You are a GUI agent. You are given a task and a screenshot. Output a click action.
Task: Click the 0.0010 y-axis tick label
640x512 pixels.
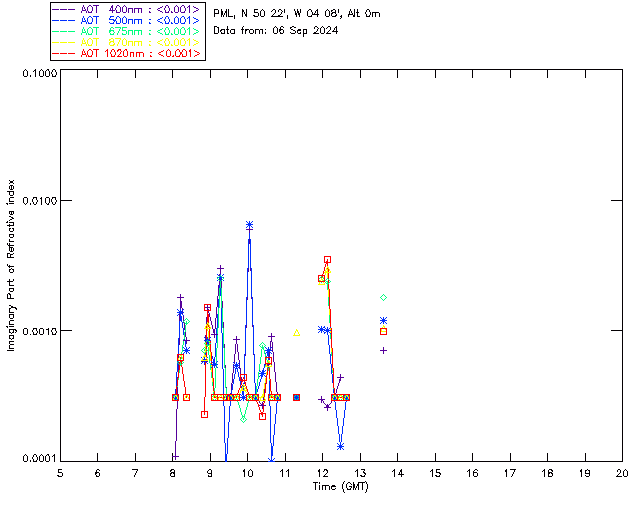[x=37, y=331]
